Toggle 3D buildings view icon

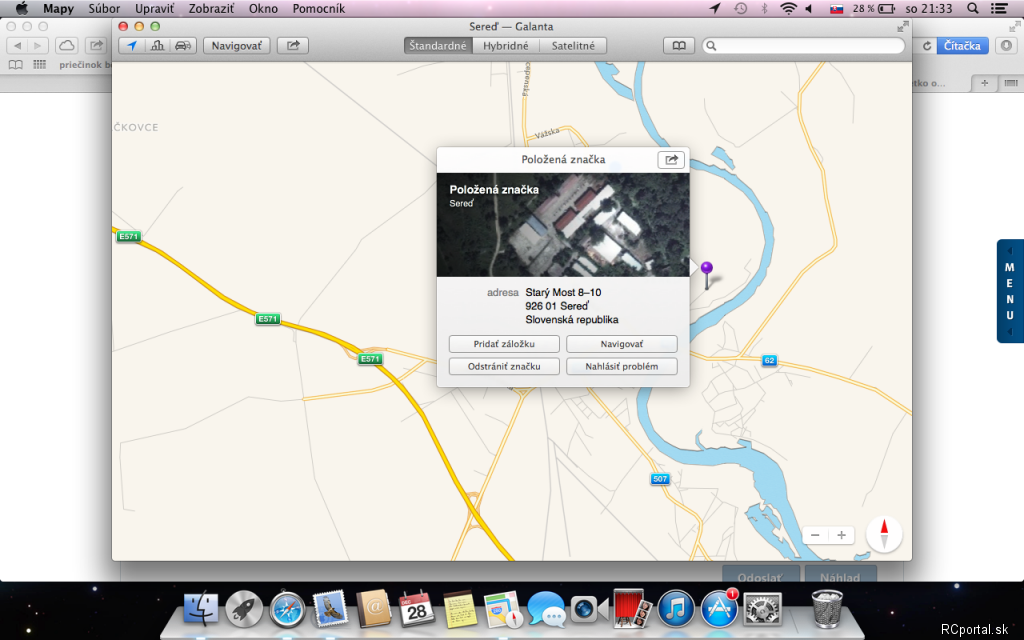157,46
